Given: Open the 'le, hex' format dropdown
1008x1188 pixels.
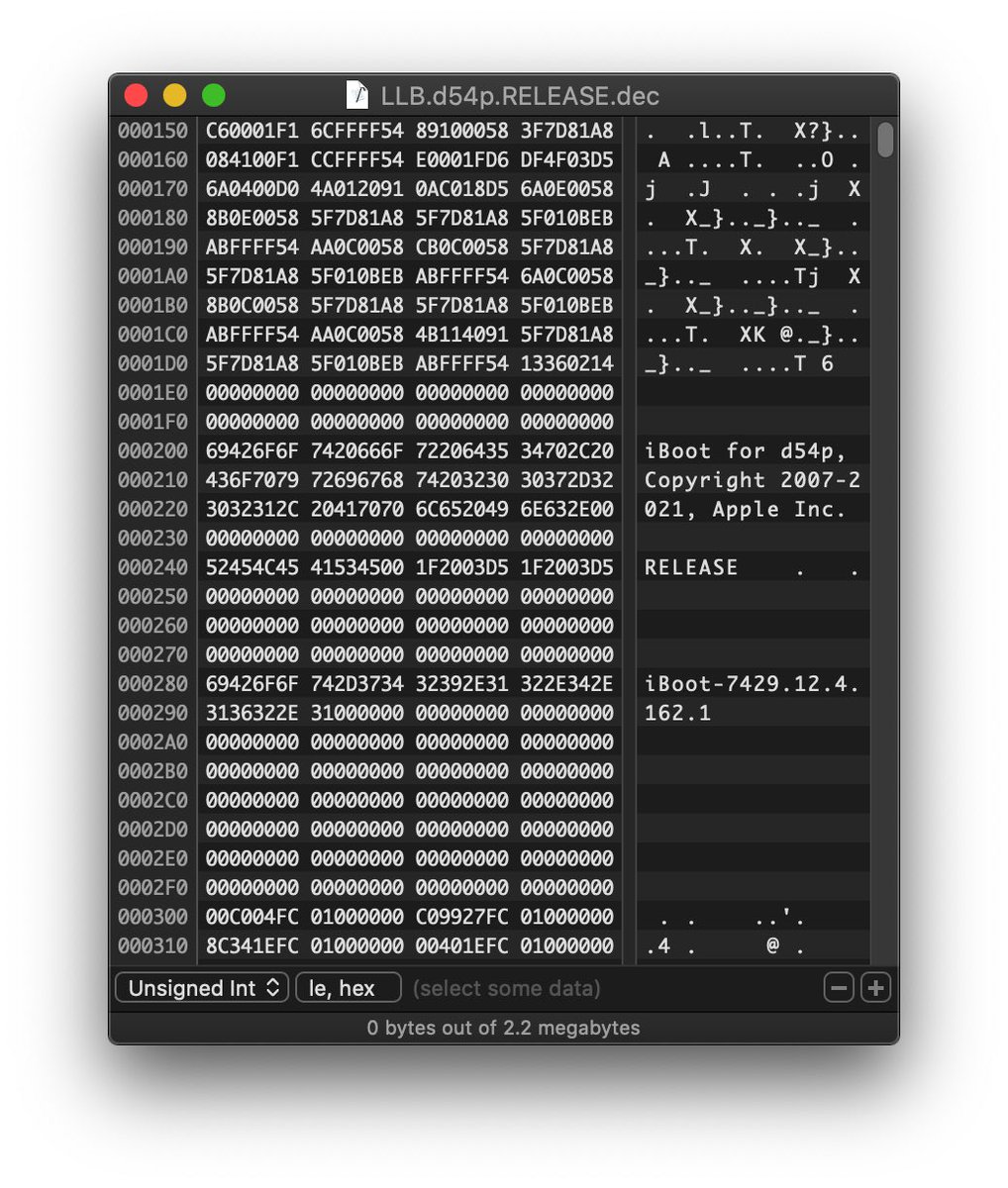Looking at the screenshot, I should [x=349, y=988].
